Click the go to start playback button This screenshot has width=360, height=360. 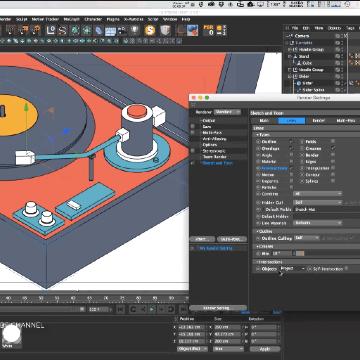[x=121, y=309]
